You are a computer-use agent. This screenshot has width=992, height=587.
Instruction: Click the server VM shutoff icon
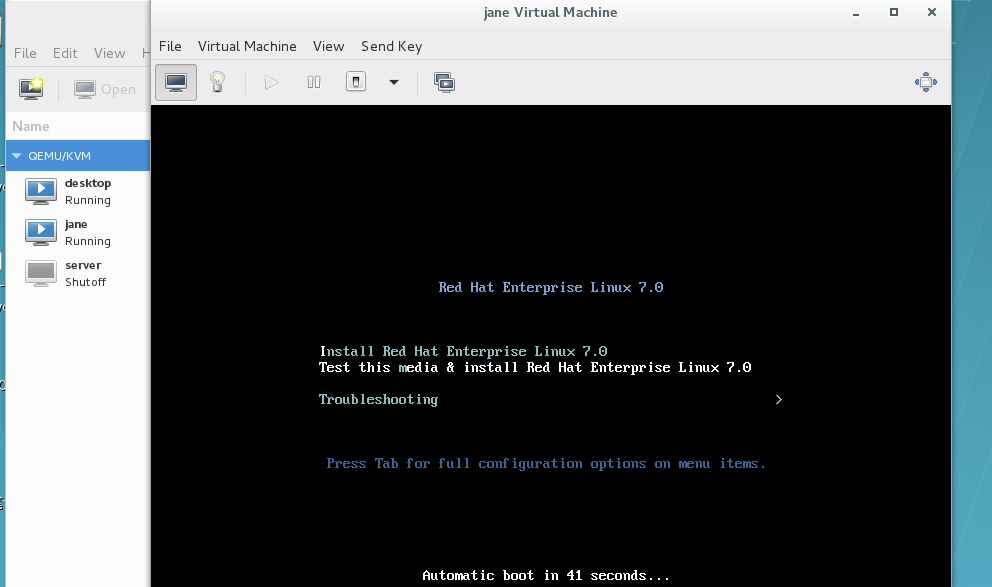point(40,273)
